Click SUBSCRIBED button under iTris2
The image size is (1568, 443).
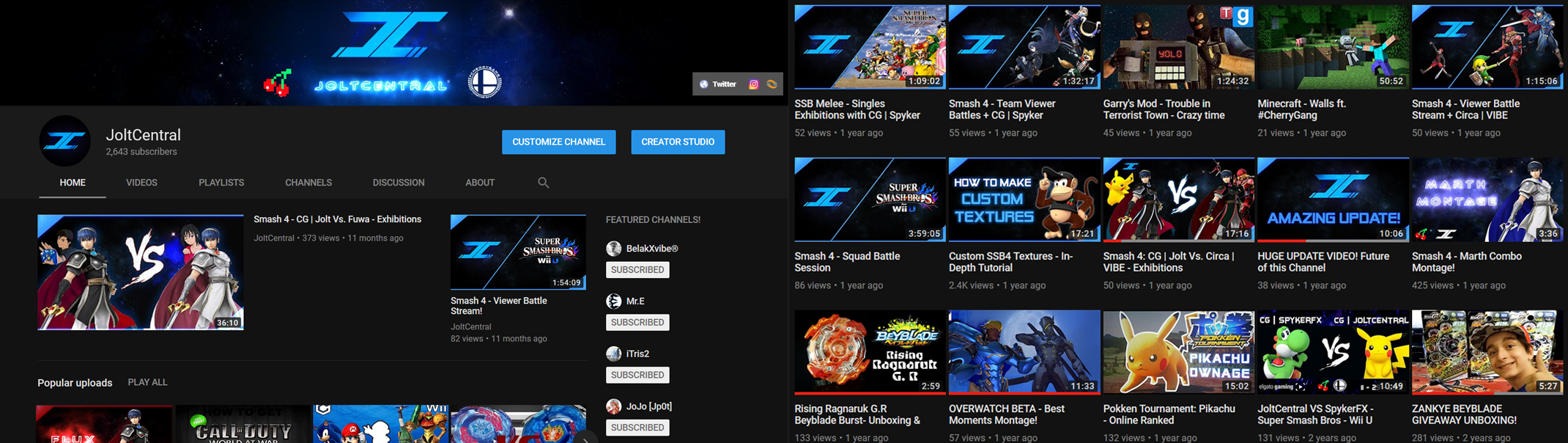tap(637, 375)
